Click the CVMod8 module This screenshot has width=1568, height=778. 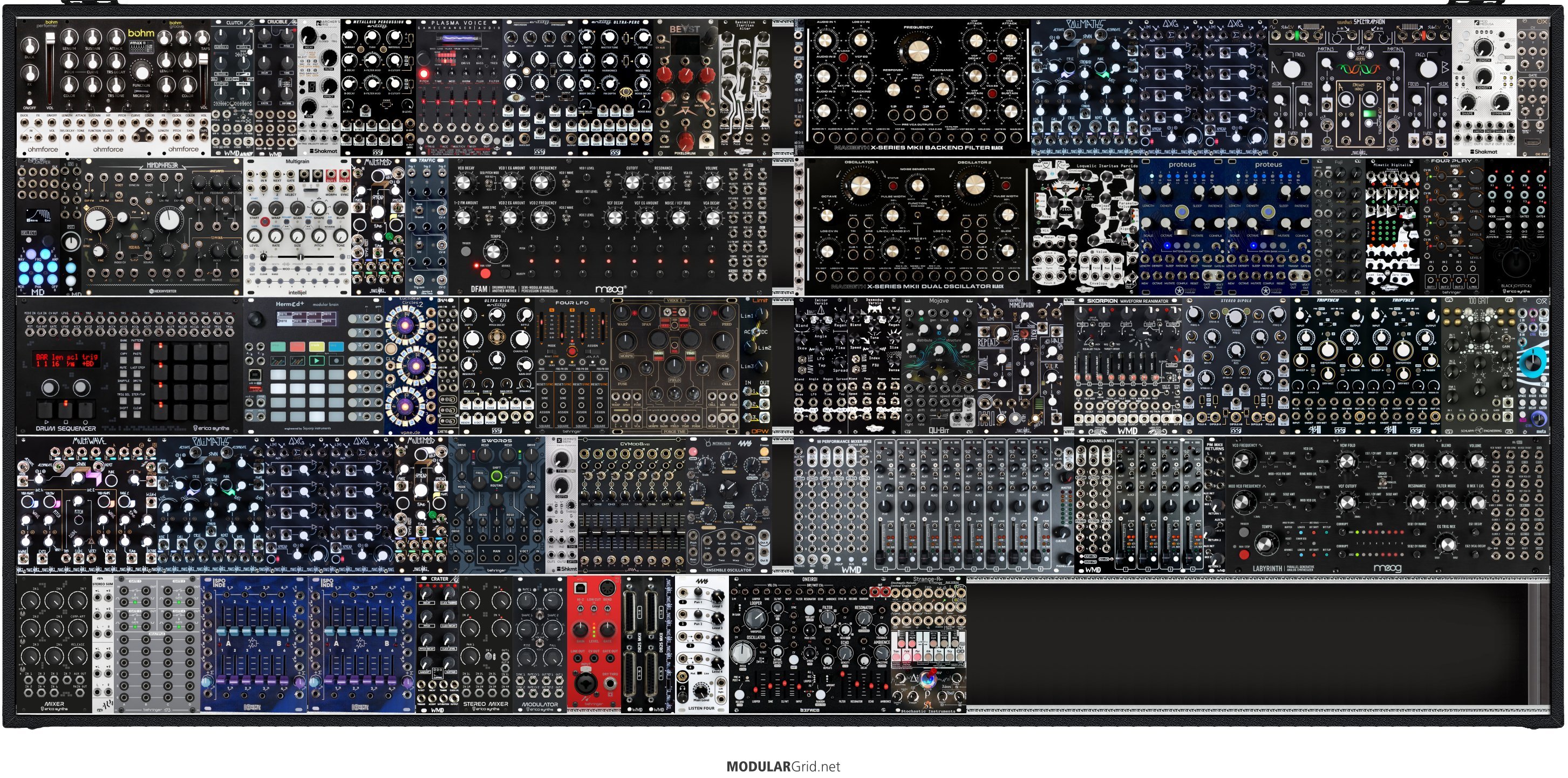[x=631, y=504]
